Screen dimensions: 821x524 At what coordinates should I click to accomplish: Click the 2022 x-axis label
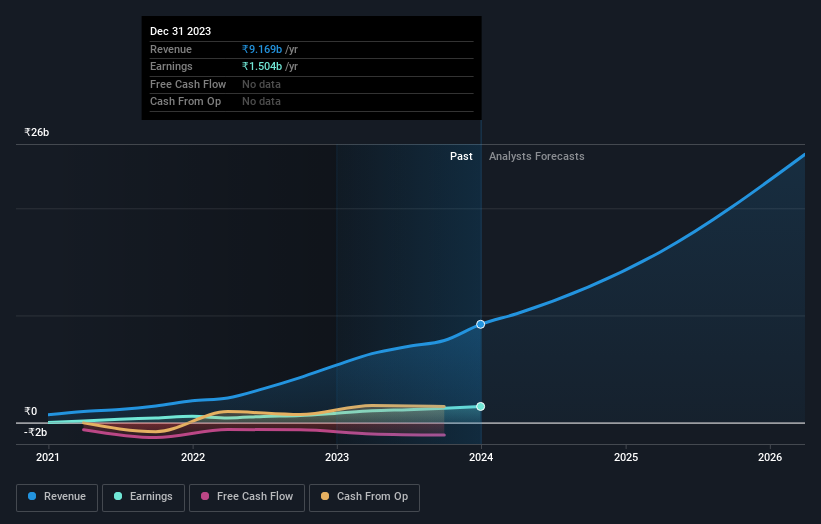point(193,457)
